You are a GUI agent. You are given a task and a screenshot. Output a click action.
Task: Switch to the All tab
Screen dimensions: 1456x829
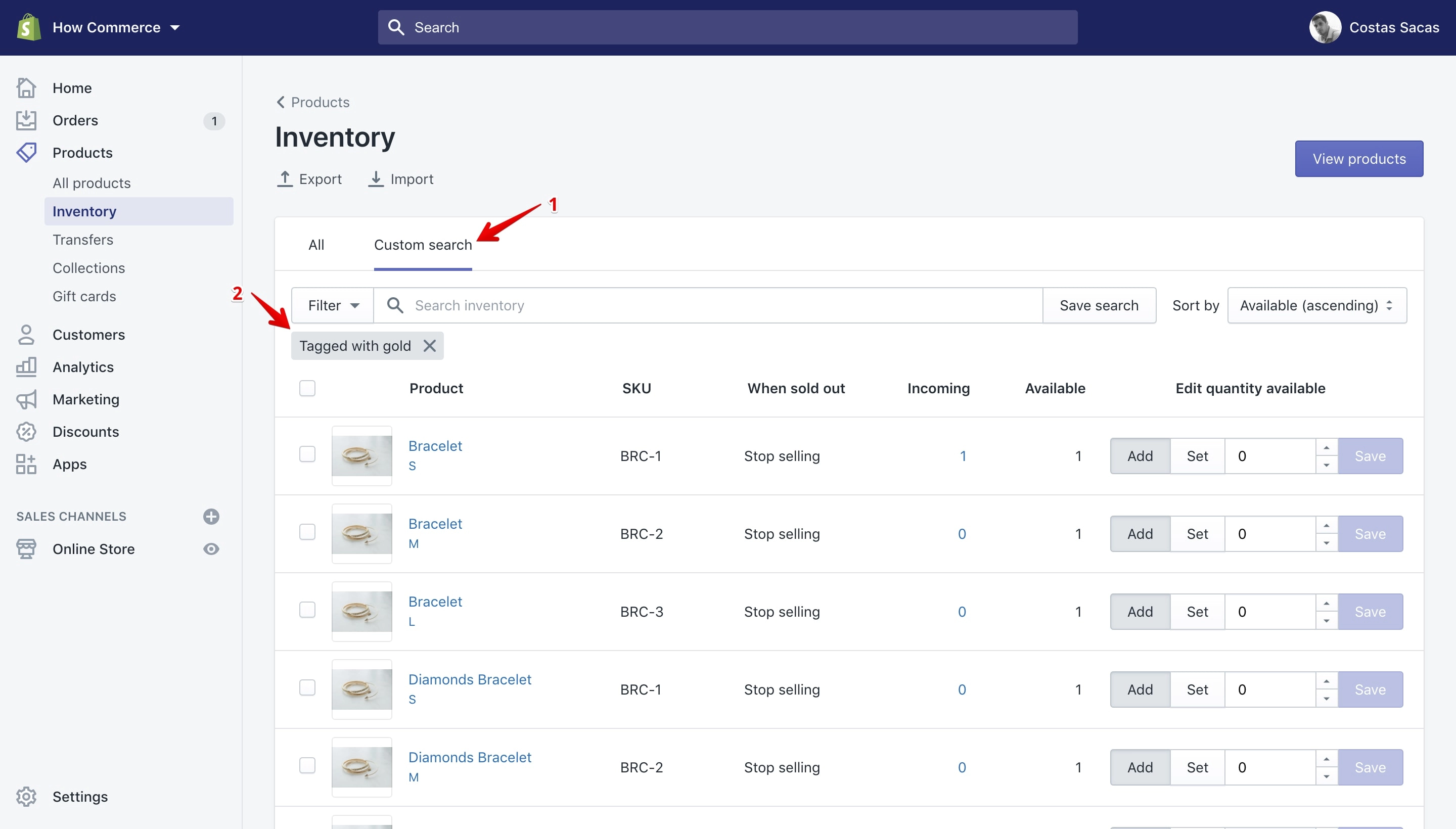click(x=316, y=245)
